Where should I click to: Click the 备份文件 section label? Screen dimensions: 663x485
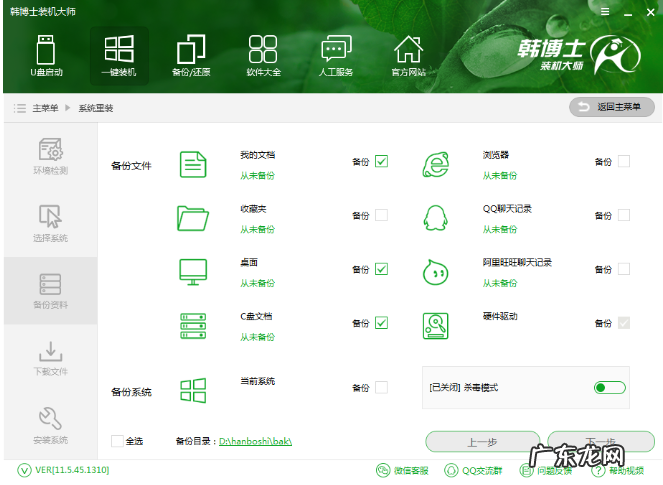click(x=131, y=166)
